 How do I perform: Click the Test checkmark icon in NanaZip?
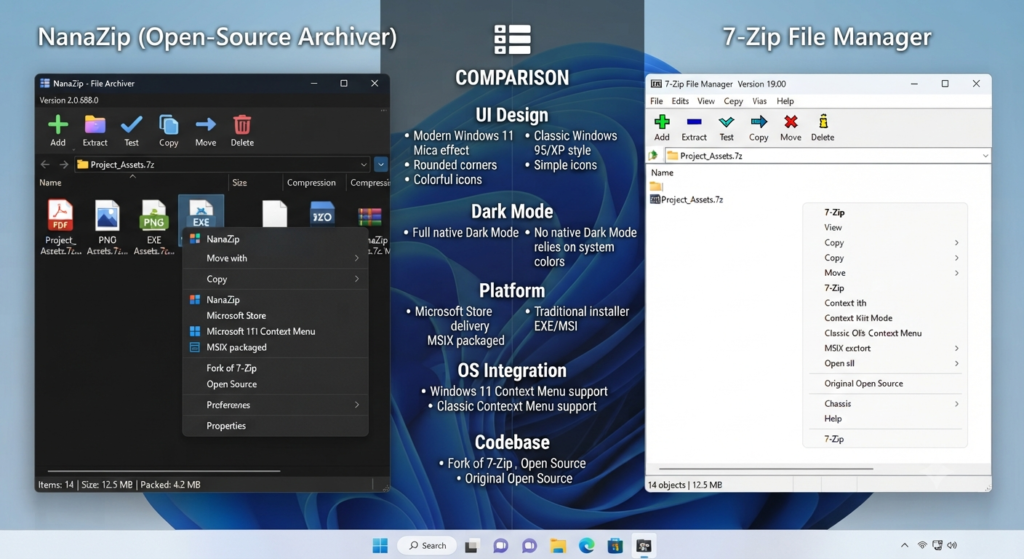click(131, 124)
